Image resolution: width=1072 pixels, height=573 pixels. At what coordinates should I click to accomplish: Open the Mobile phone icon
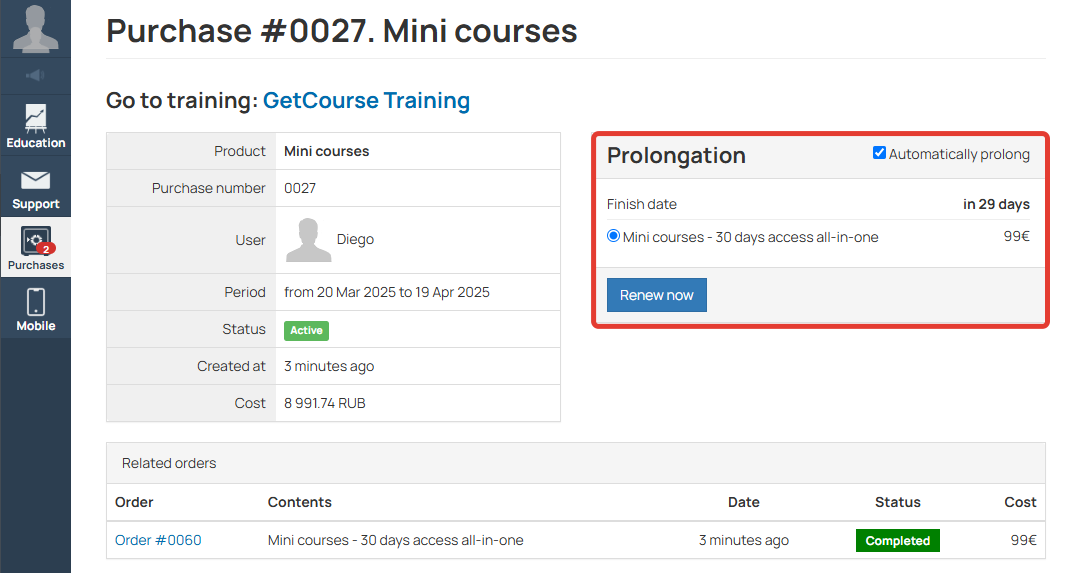pos(36,302)
